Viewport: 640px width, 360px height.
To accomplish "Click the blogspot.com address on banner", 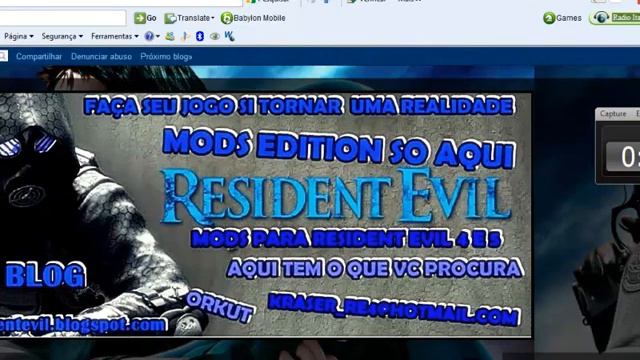I will [x=83, y=325].
